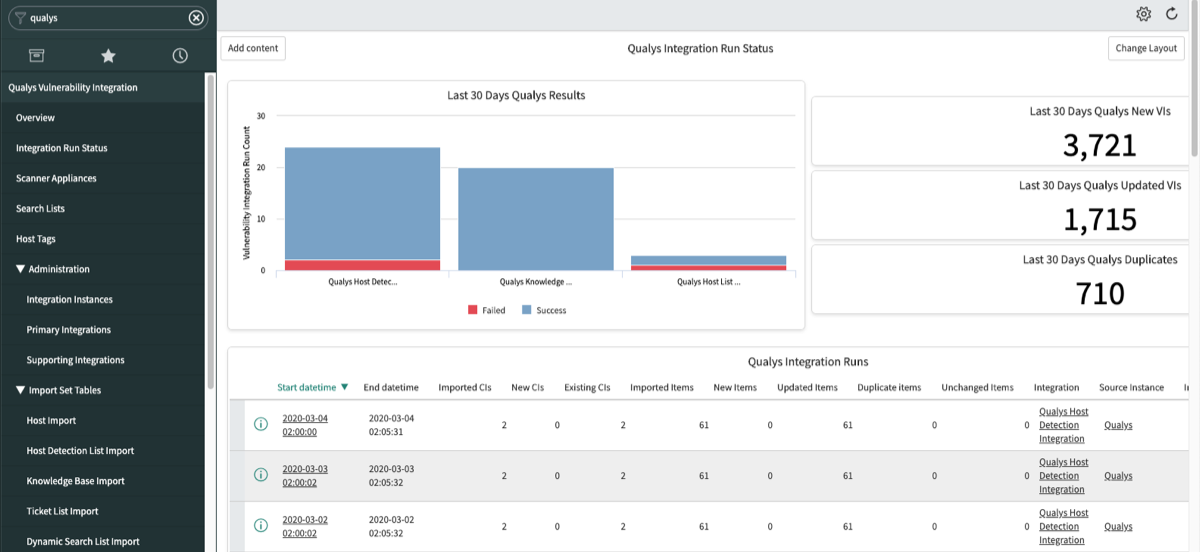Open Host Import table
1200x552 pixels.
pos(51,420)
